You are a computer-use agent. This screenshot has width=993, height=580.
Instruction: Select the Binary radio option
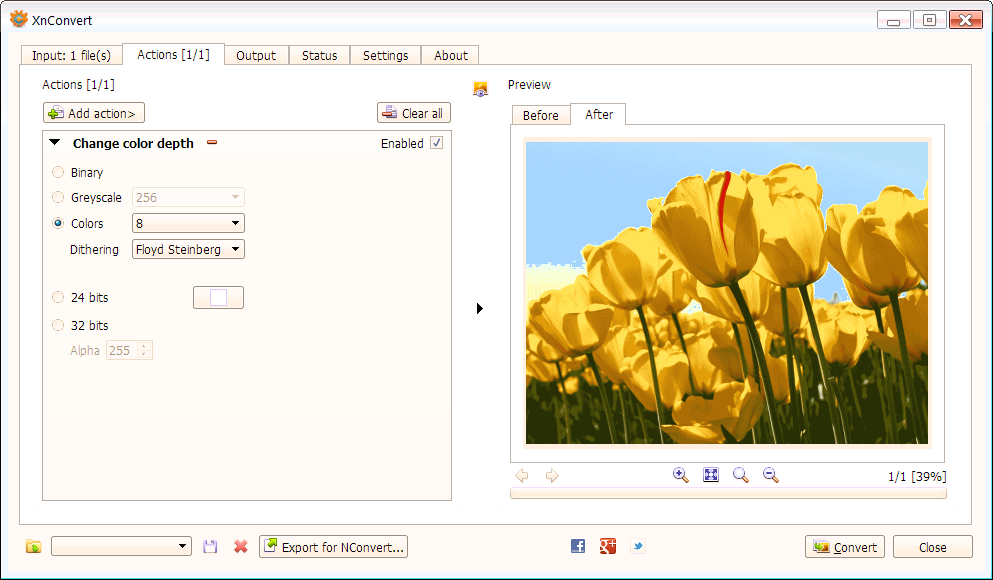click(58, 172)
